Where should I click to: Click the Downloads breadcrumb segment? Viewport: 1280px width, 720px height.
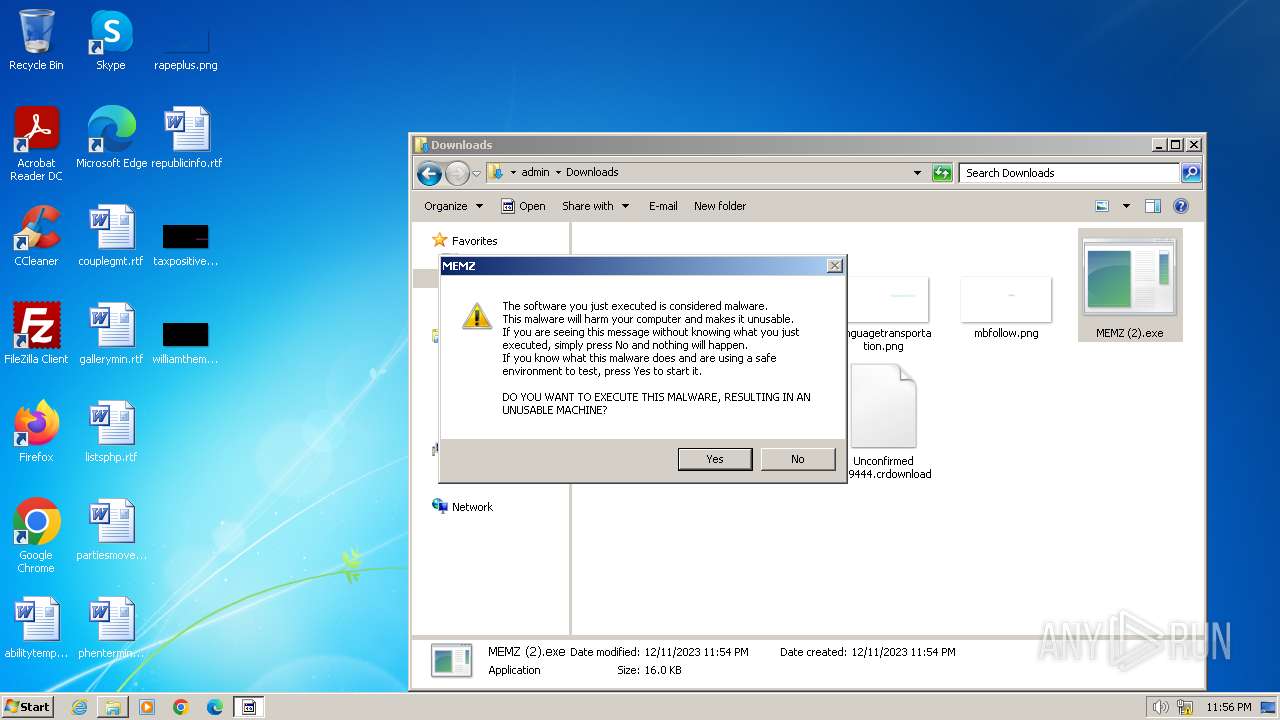point(592,172)
